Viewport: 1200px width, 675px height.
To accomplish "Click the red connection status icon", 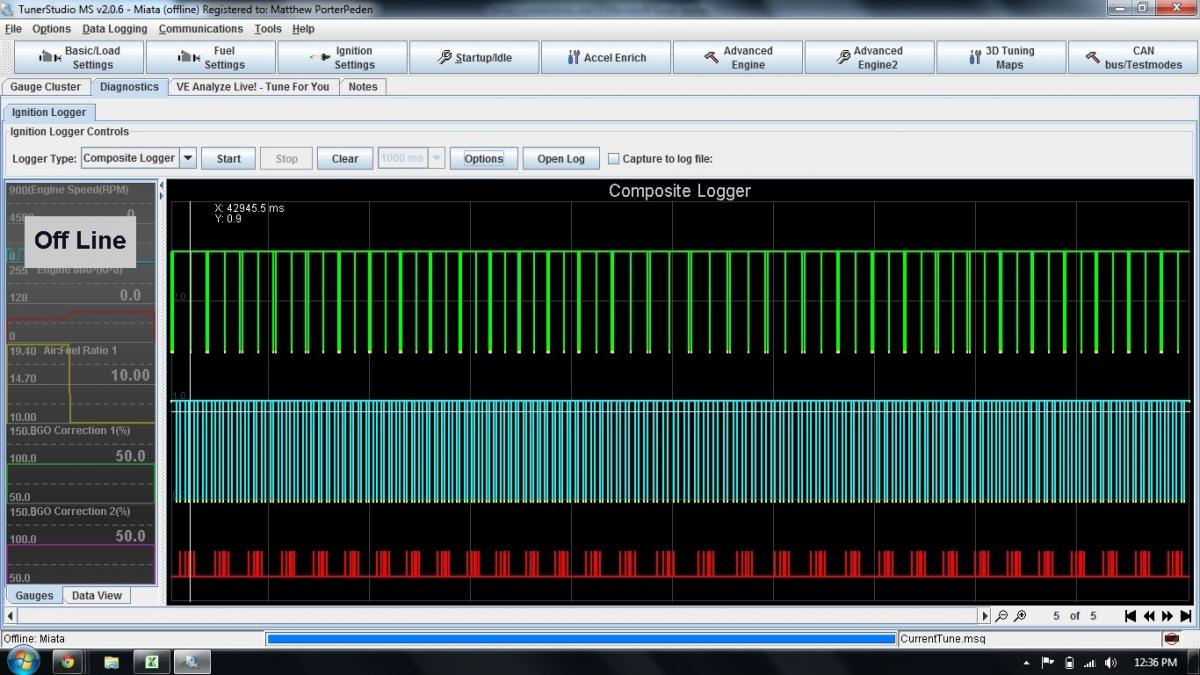I will pyautogui.click(x=1171, y=639).
